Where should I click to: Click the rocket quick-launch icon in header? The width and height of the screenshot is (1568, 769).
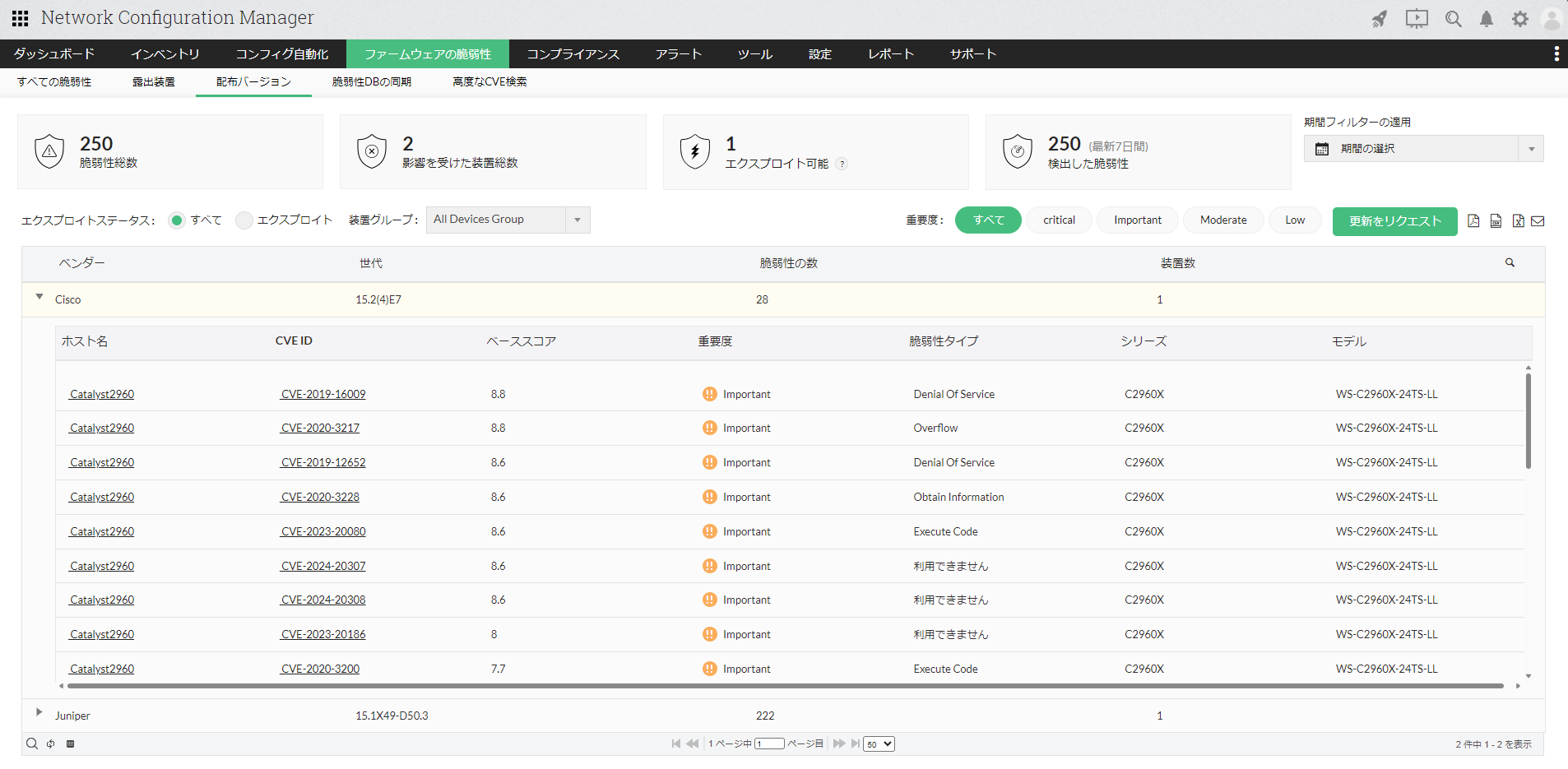click(x=1380, y=19)
